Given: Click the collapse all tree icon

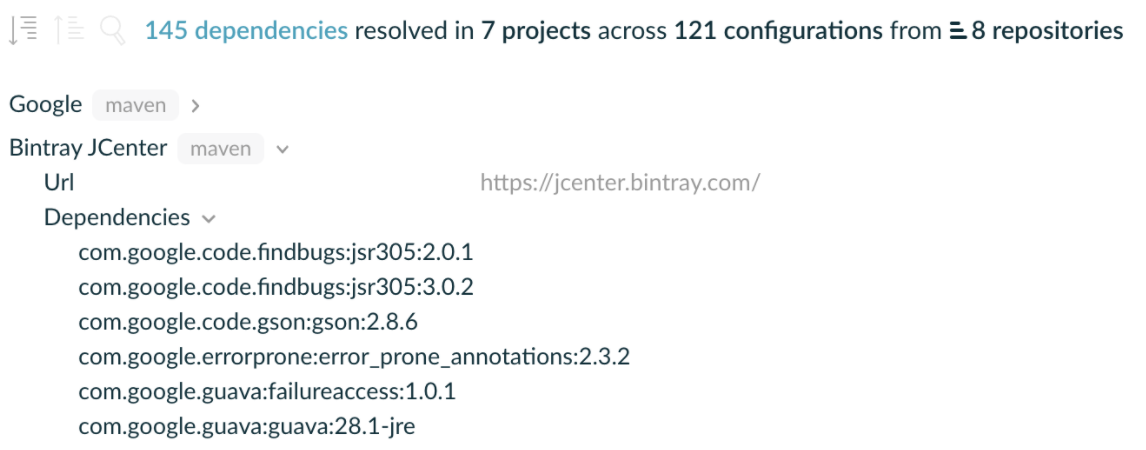Looking at the screenshot, I should click(68, 32).
